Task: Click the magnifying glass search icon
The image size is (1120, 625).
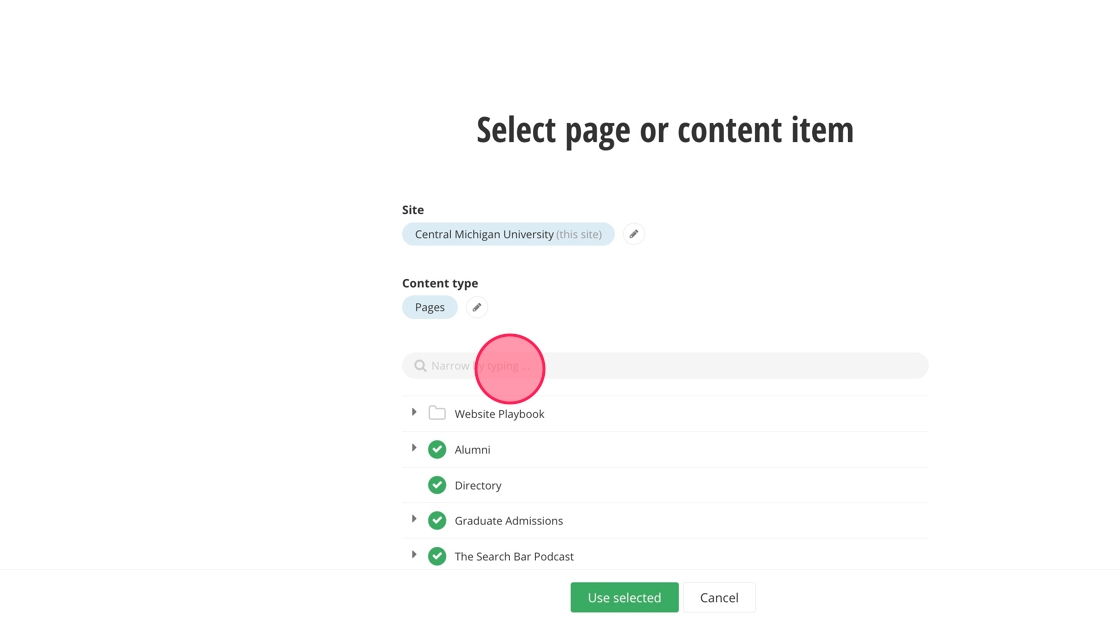Action: coord(420,366)
